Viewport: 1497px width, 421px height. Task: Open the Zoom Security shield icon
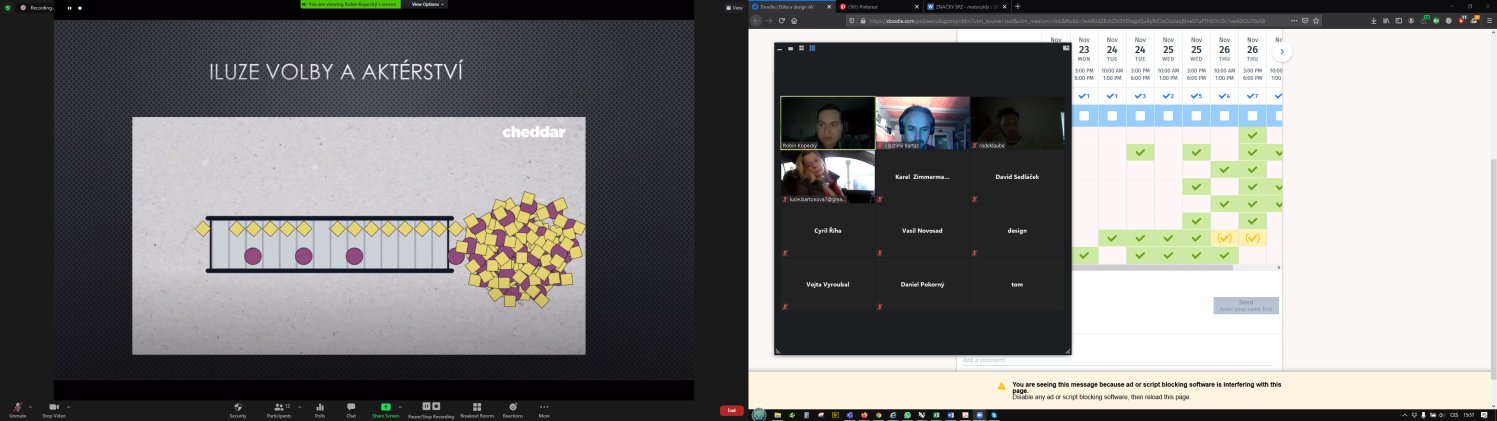click(238, 407)
